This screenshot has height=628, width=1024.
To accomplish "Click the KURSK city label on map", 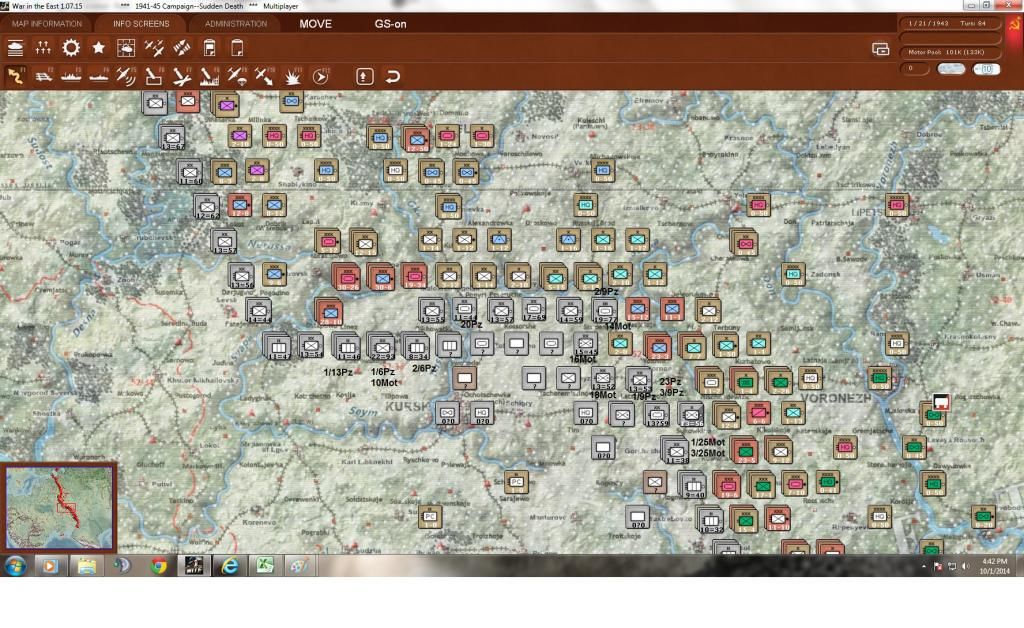I will [x=407, y=407].
